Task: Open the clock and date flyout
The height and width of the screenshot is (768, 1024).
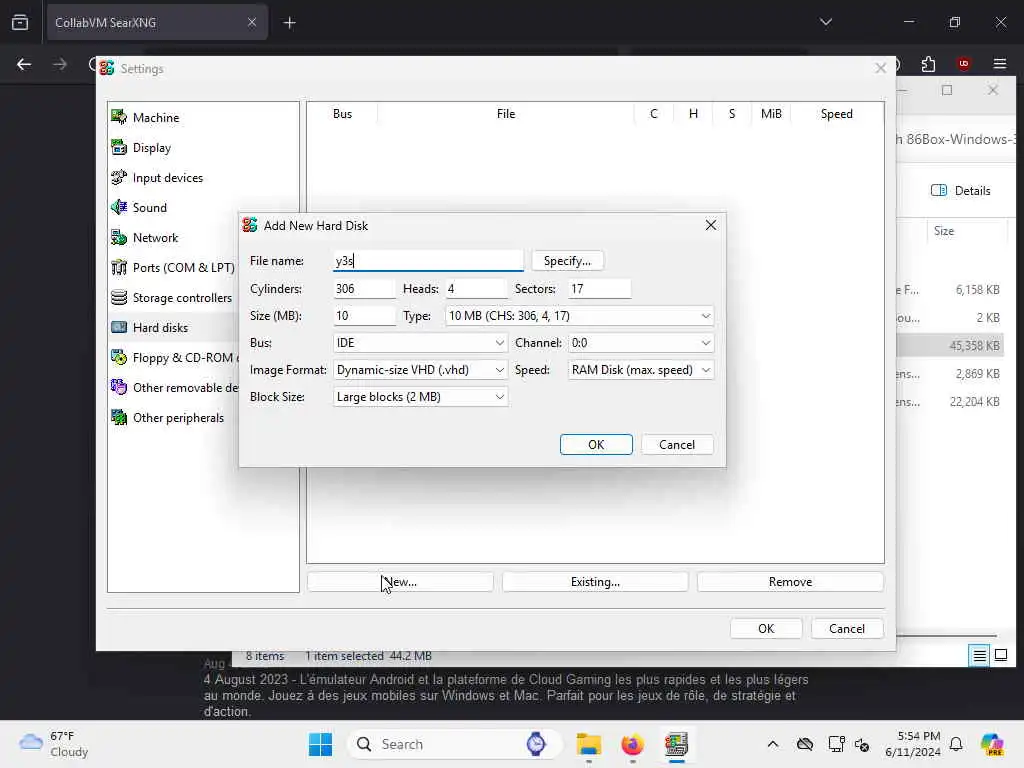Action: tap(912, 744)
